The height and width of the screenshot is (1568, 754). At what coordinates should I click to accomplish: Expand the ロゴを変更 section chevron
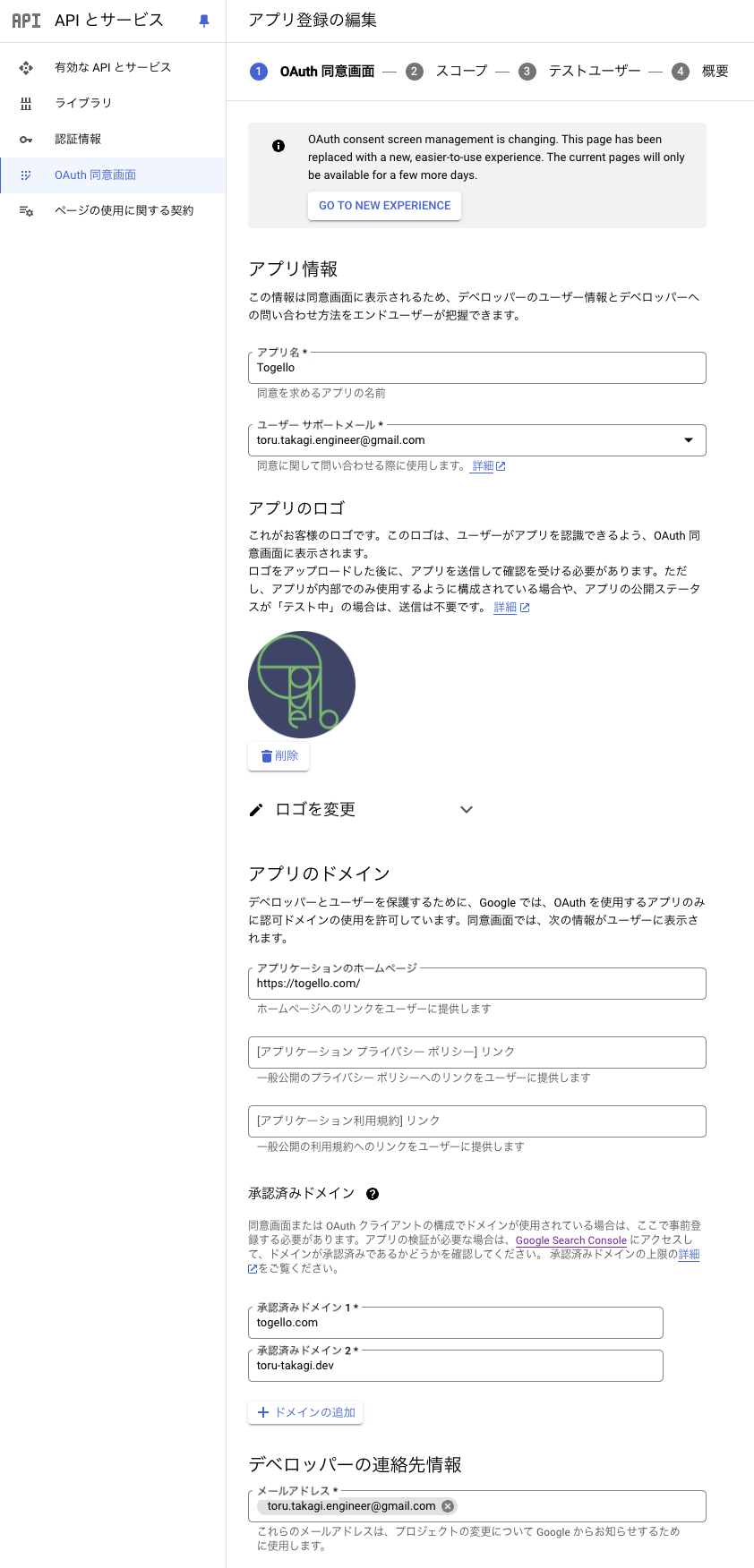[466, 810]
